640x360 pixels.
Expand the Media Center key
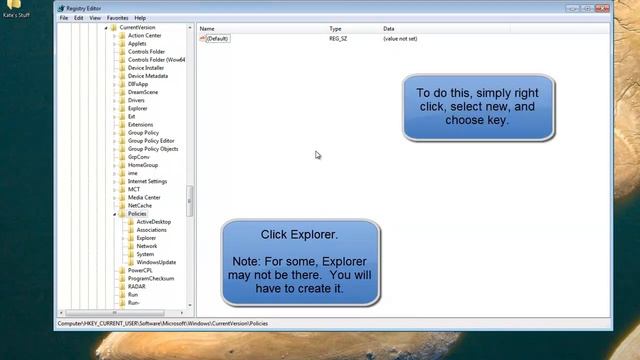pyautogui.click(x=115, y=198)
